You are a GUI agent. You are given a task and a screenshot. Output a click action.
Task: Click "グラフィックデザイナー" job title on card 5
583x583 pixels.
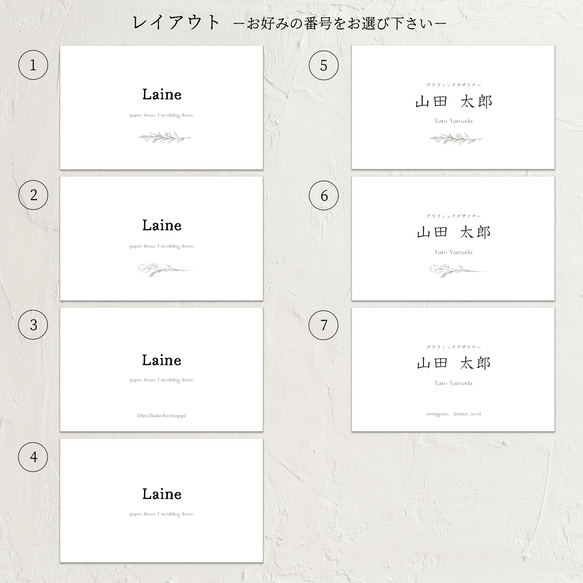point(454,85)
